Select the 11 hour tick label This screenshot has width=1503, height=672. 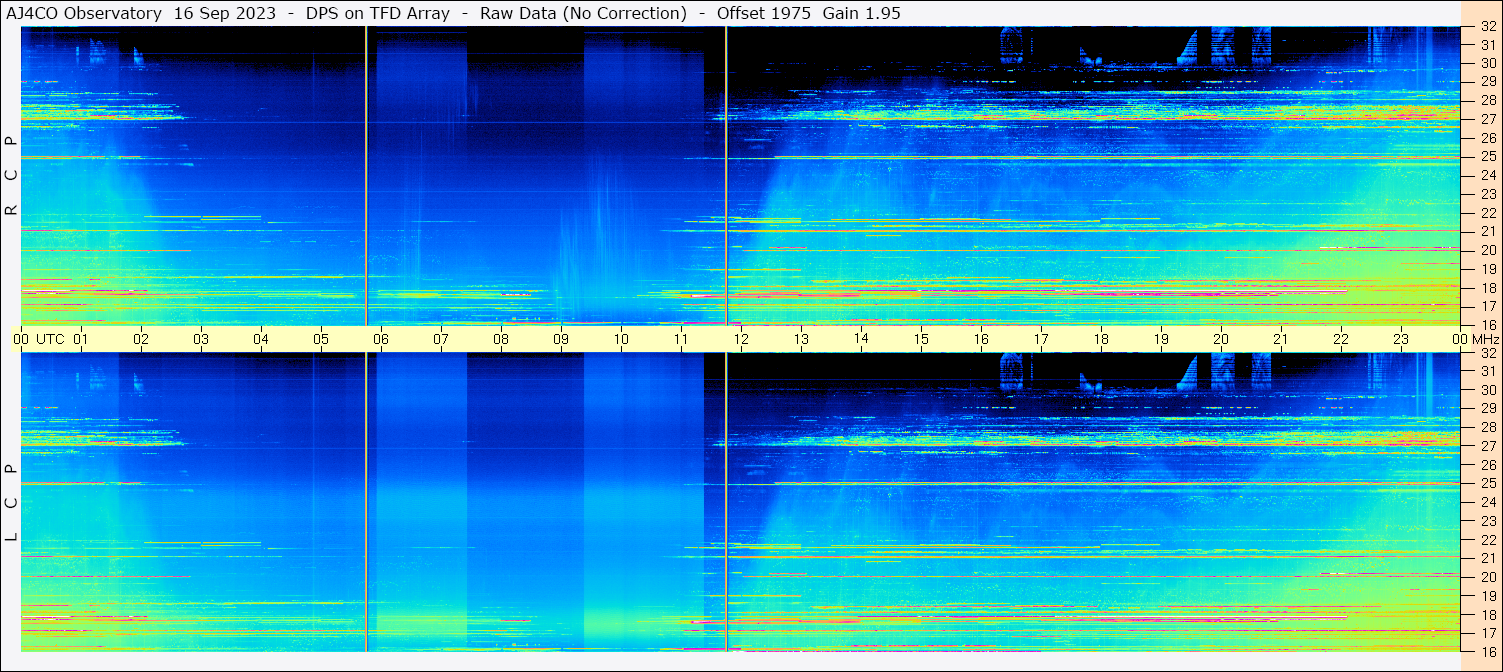click(681, 339)
